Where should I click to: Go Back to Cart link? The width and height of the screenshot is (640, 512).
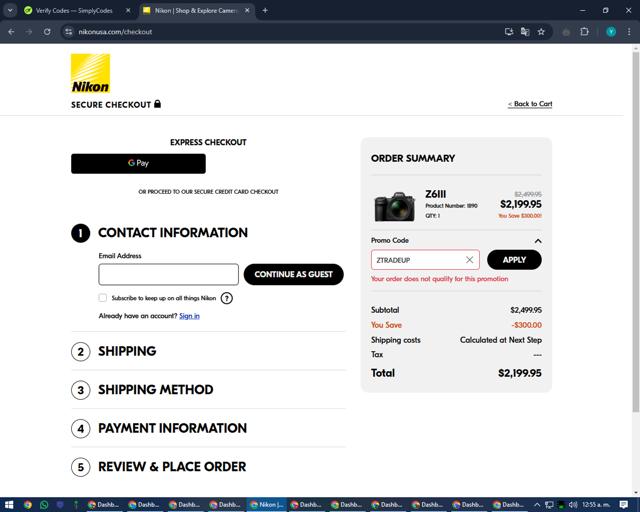click(x=530, y=104)
